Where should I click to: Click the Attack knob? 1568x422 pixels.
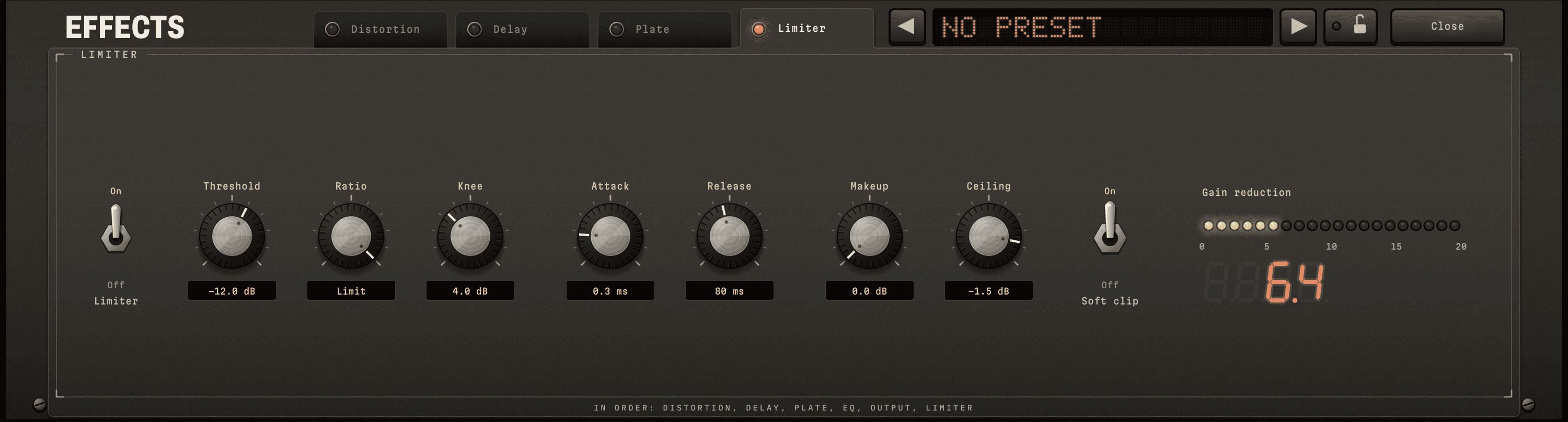(x=610, y=236)
